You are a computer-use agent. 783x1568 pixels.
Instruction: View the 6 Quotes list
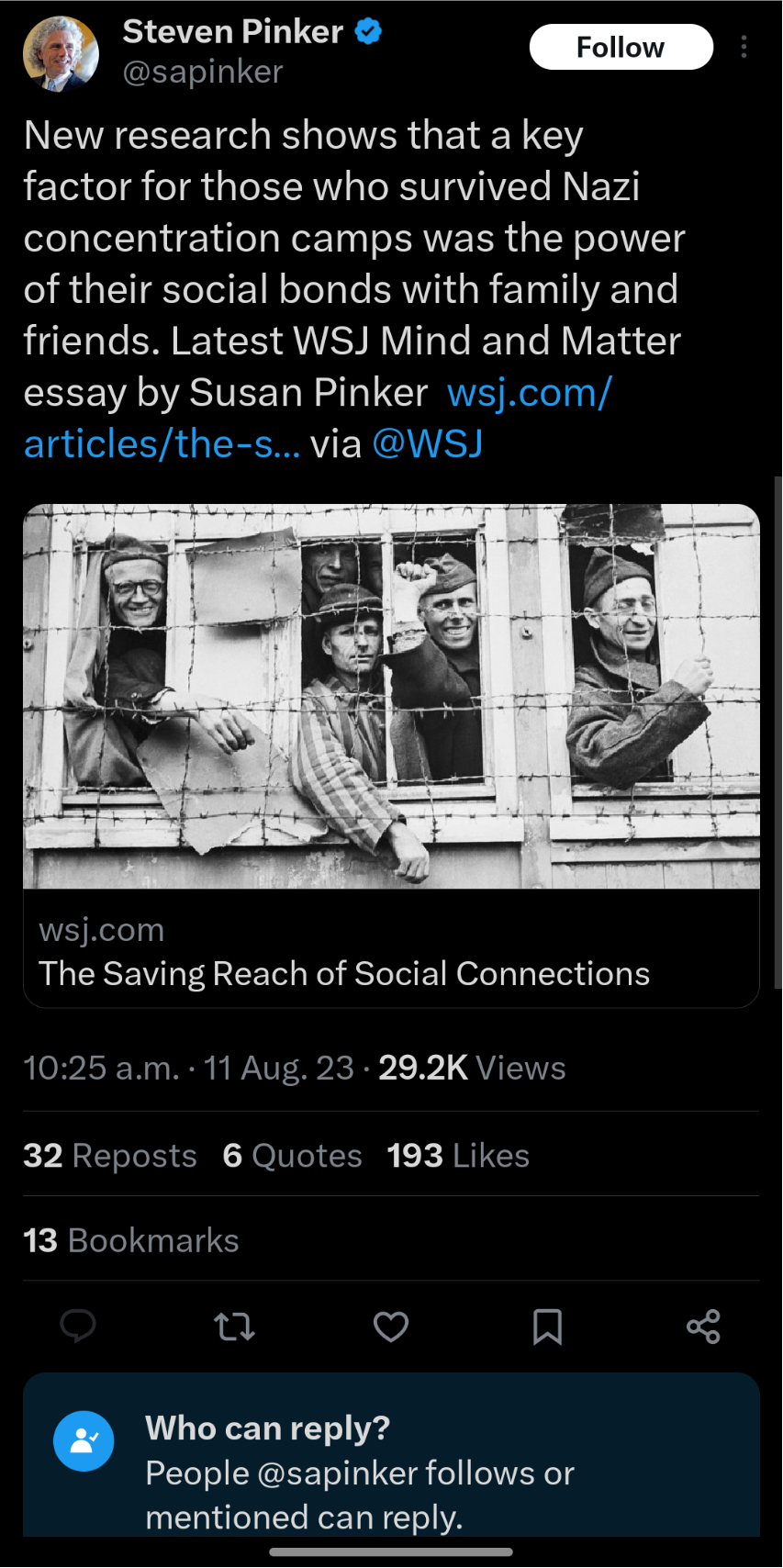293,1155
